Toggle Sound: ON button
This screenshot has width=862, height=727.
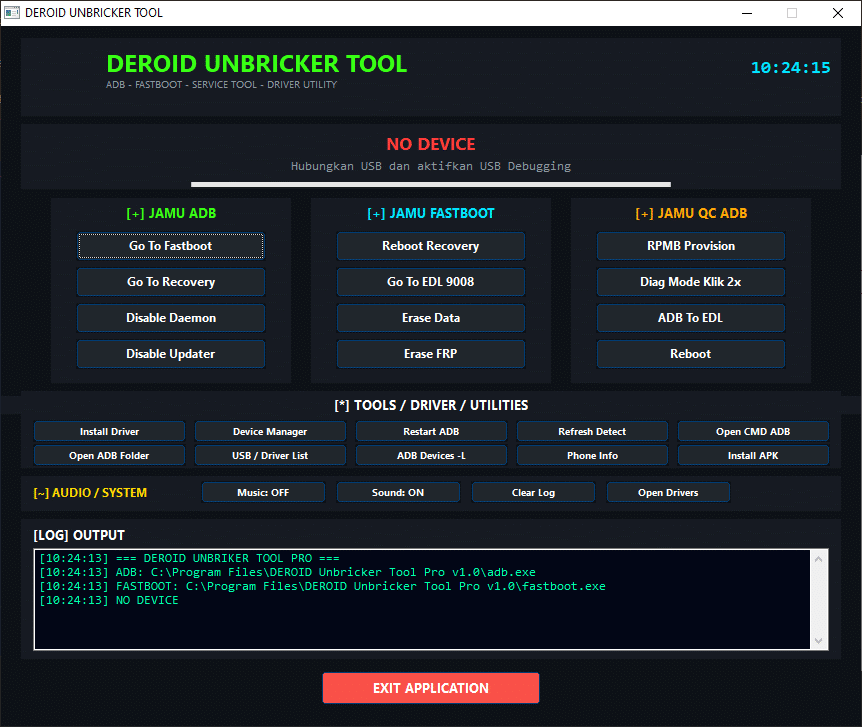(398, 492)
